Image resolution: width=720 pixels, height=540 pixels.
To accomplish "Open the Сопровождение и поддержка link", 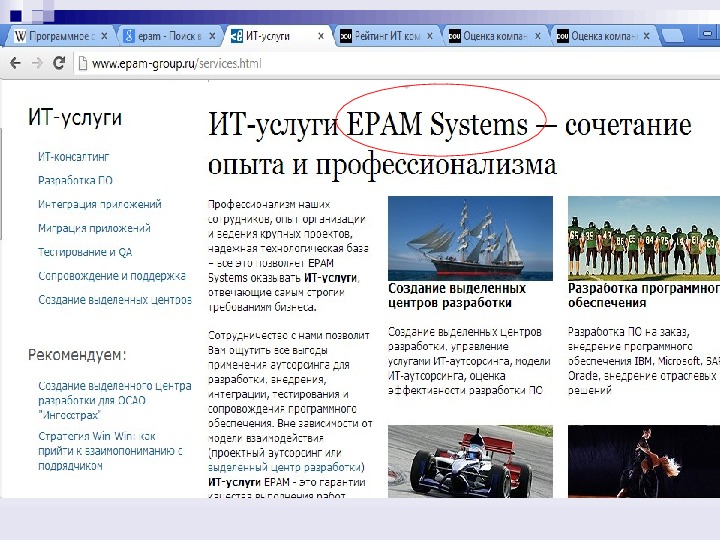I will coord(112,276).
